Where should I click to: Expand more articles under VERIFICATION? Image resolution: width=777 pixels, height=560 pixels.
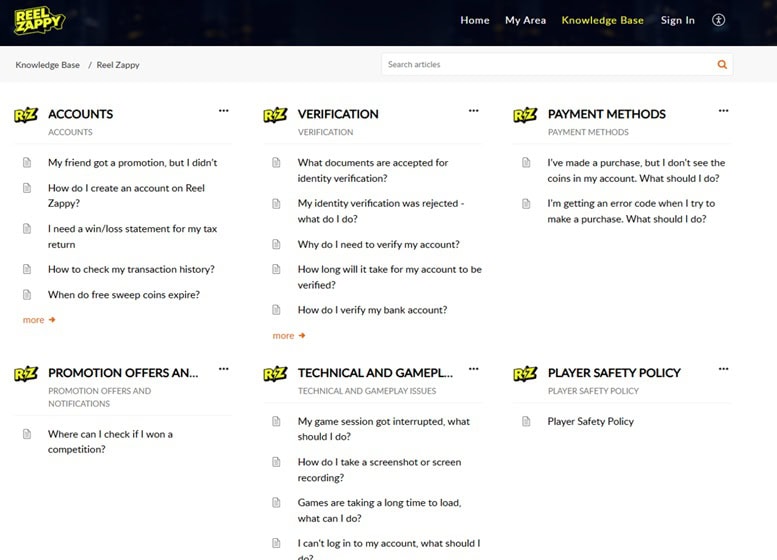tap(288, 336)
